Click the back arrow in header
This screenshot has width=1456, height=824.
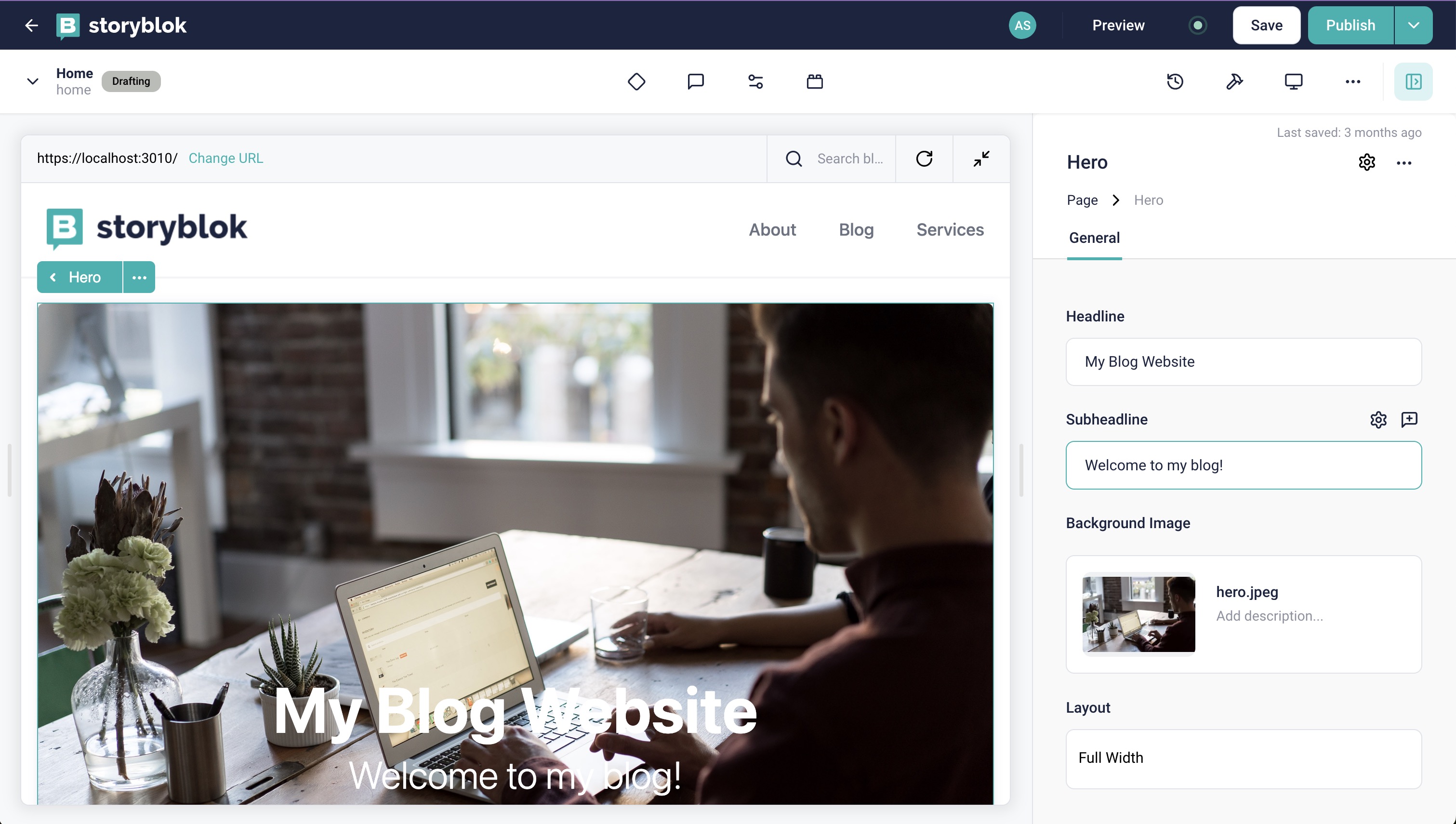(31, 26)
